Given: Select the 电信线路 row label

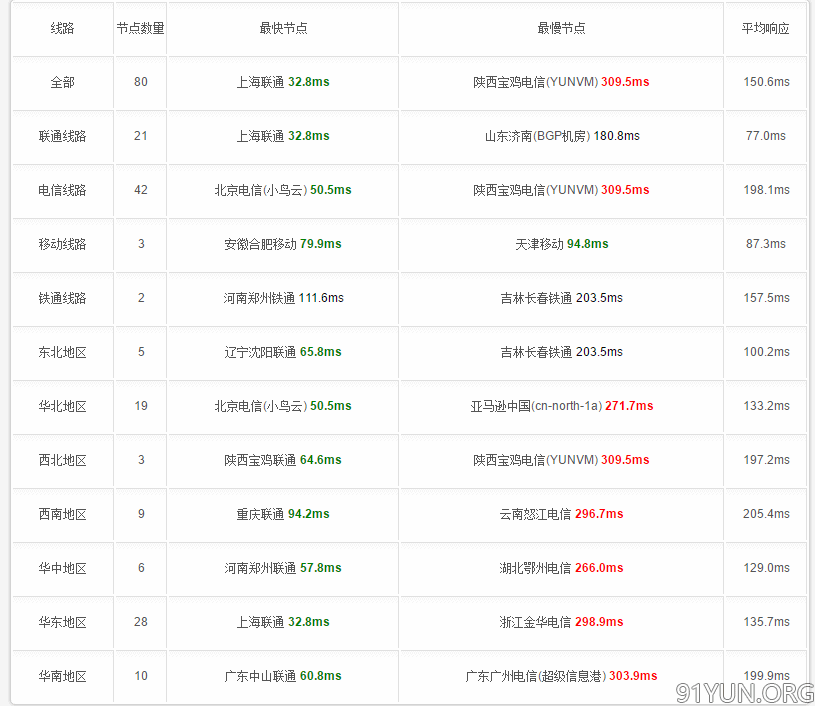Looking at the screenshot, I should pos(62,190).
